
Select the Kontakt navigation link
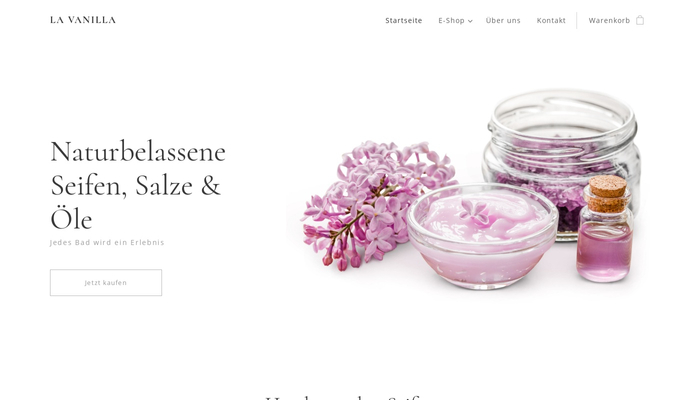pyautogui.click(x=551, y=21)
